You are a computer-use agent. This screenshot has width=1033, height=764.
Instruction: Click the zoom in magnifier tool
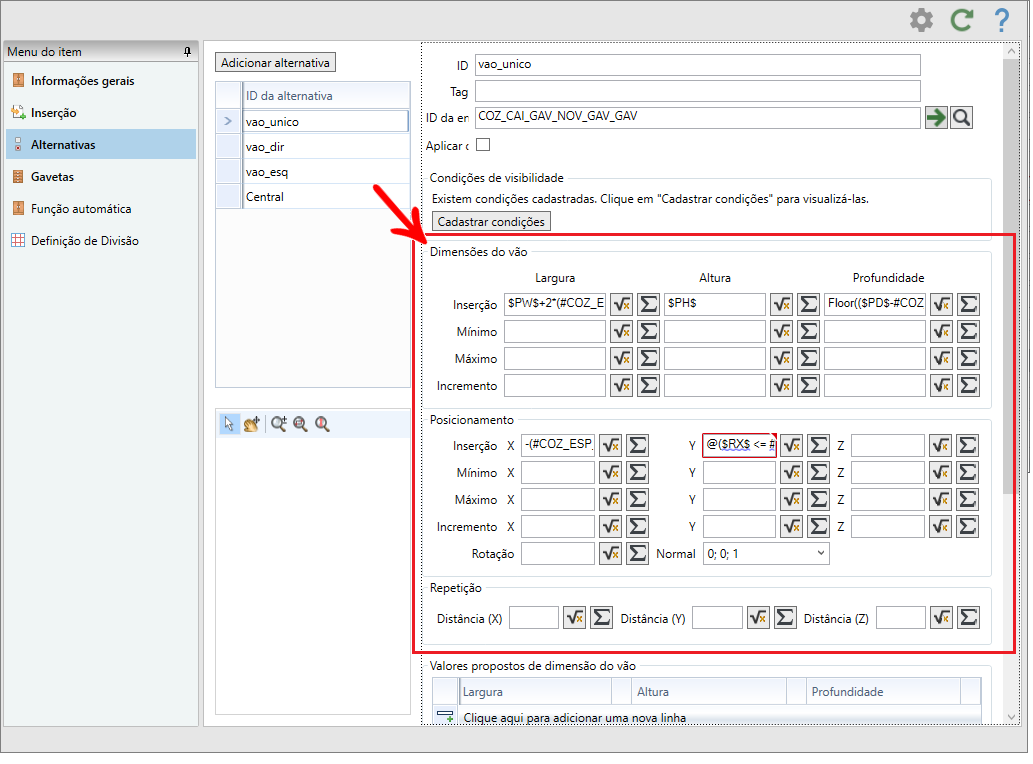coord(279,423)
